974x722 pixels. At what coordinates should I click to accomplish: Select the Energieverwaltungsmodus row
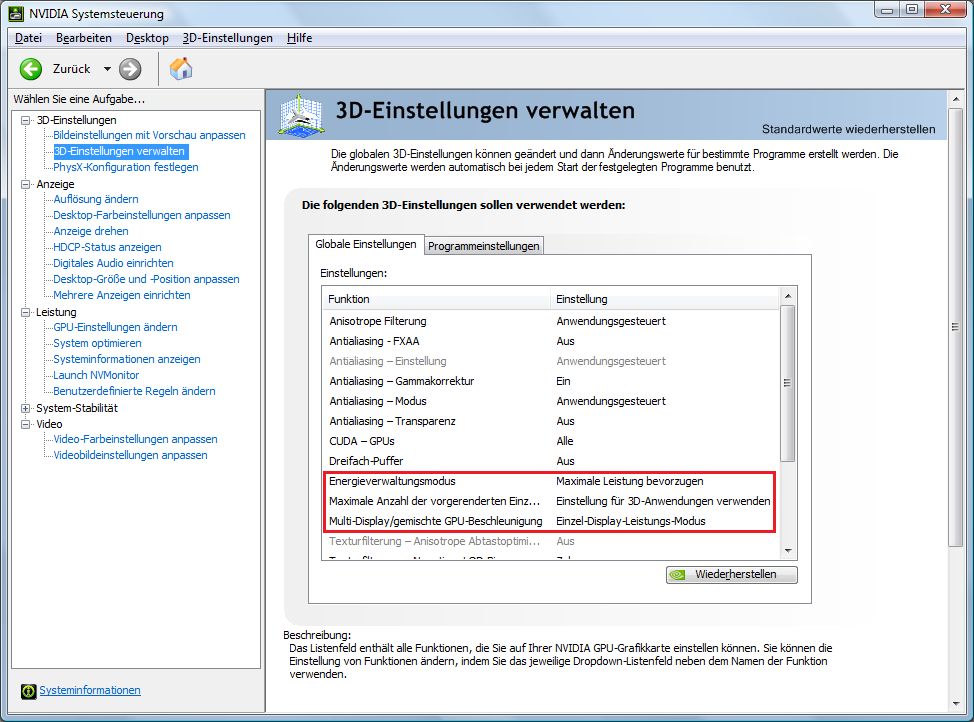point(550,481)
